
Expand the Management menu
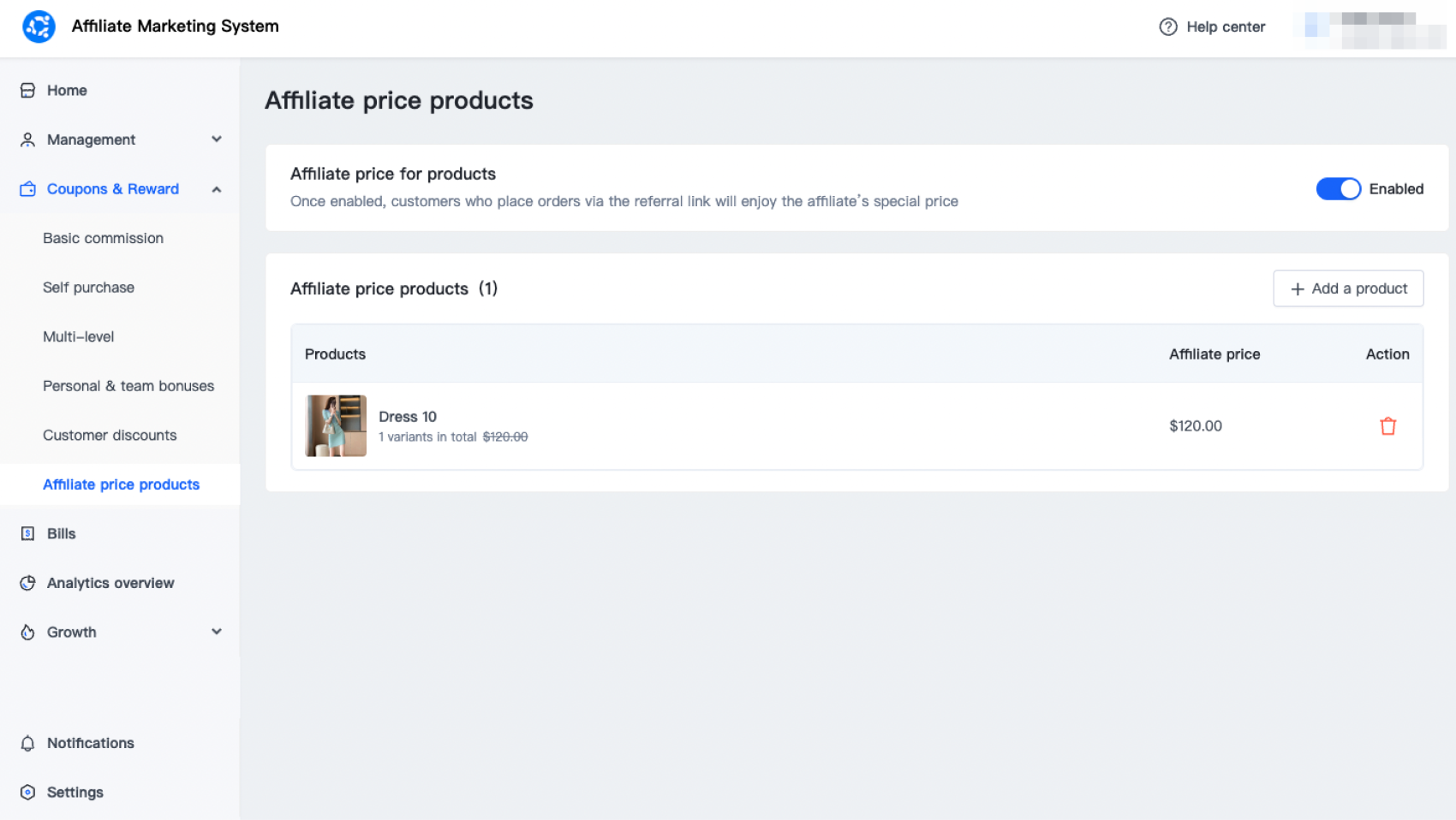tap(217, 140)
